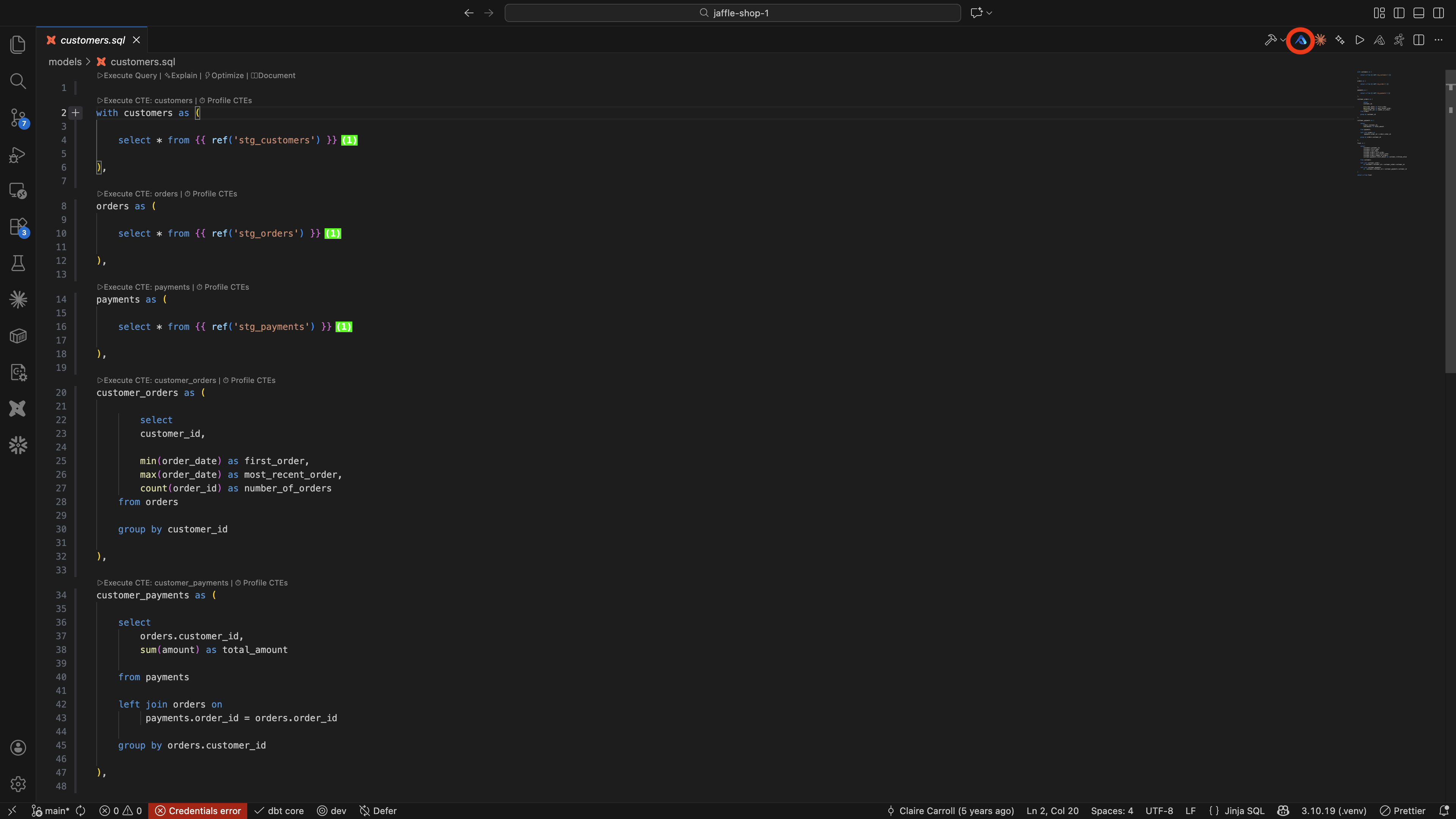Click the vertical editor scrollbar

[x=1450, y=221]
